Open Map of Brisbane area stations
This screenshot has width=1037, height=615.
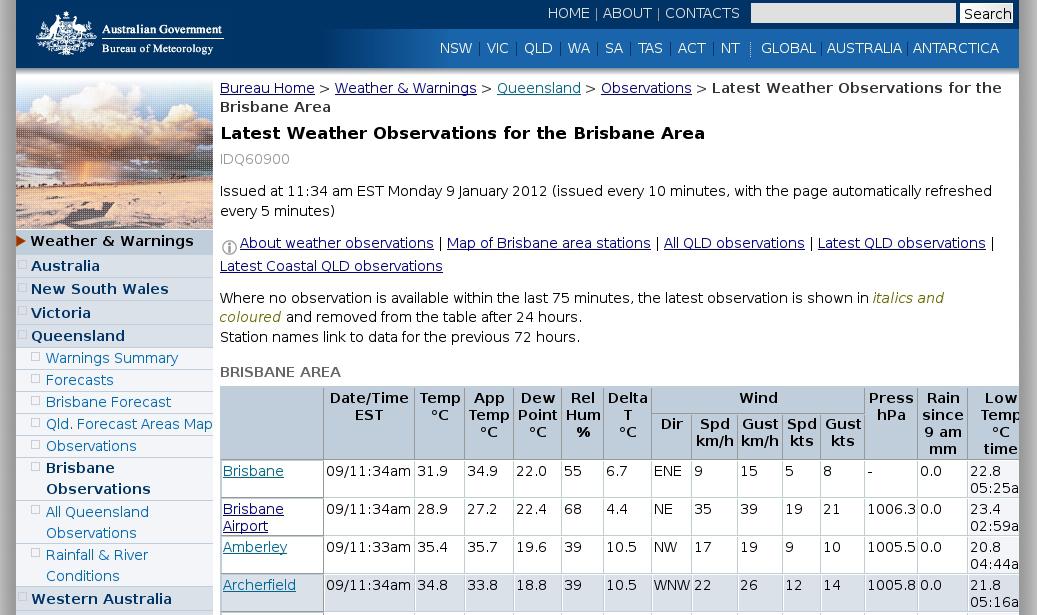pyautogui.click(x=548, y=243)
